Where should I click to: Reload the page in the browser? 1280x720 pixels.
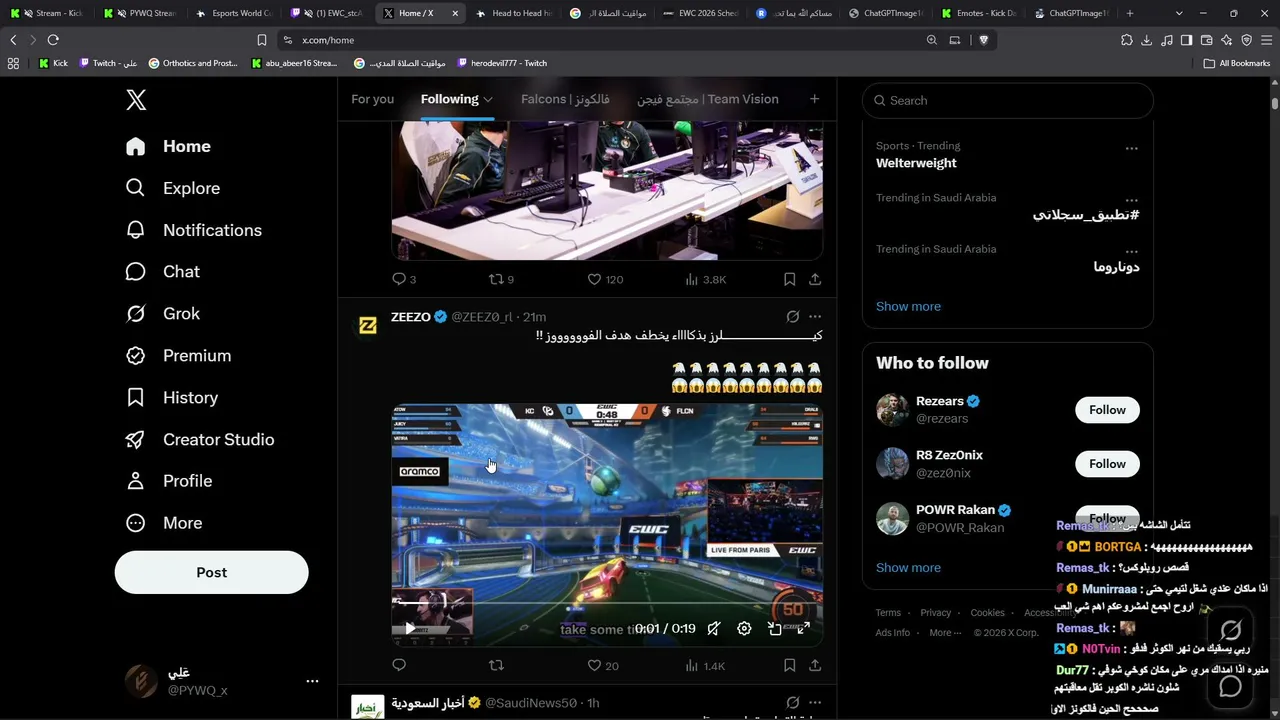[x=53, y=40]
